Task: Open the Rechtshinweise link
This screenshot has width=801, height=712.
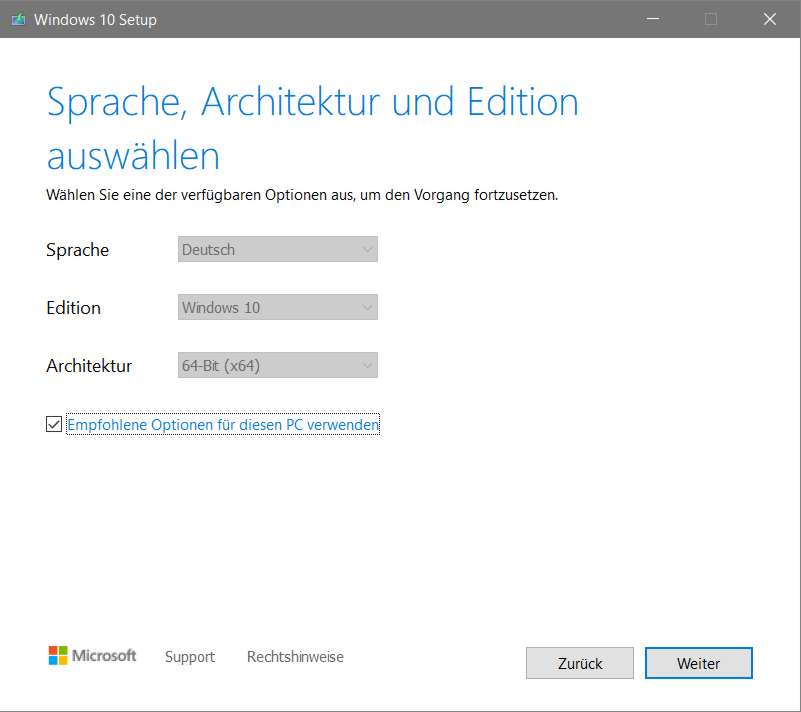Action: 295,657
